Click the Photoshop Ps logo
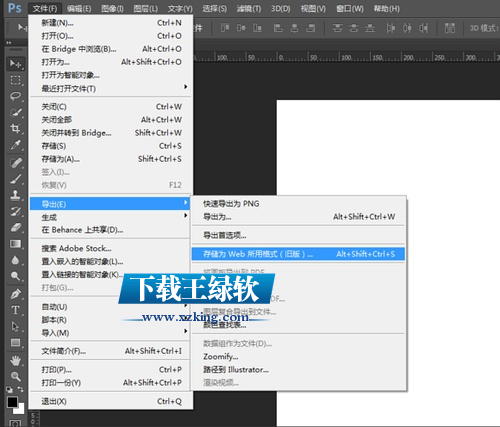 tap(15, 8)
